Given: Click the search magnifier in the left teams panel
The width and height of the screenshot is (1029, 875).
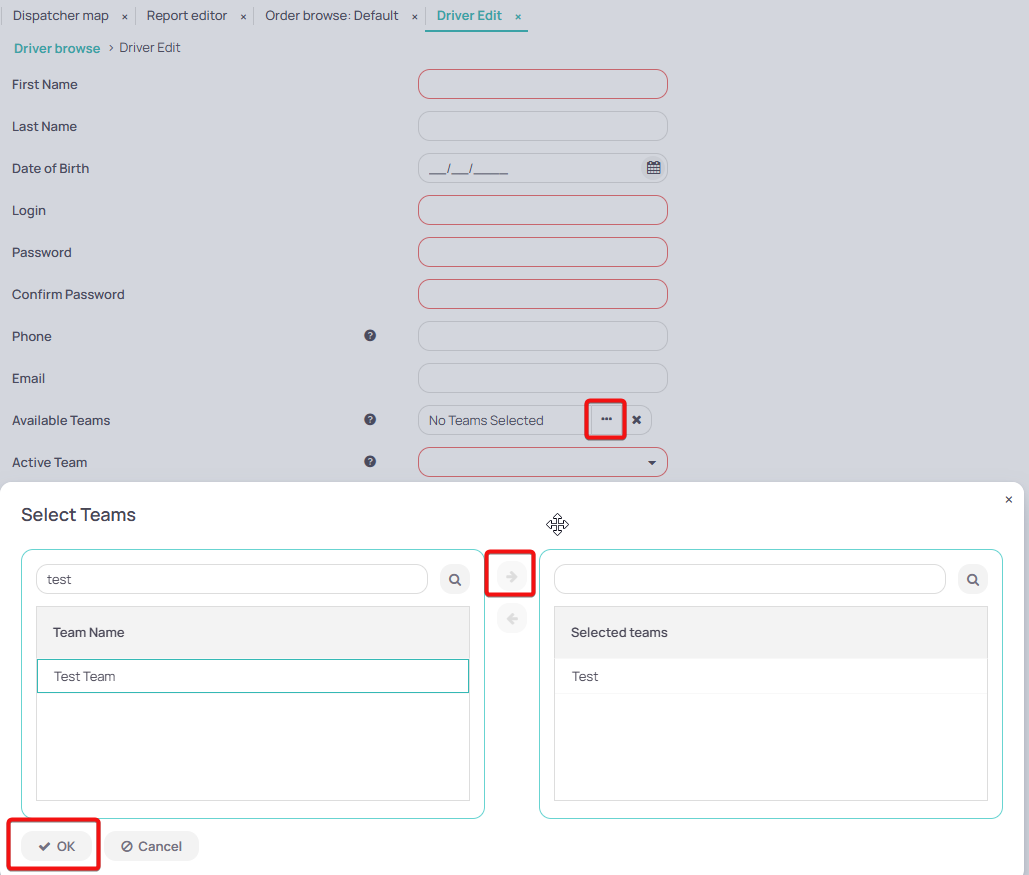Looking at the screenshot, I should tap(455, 579).
